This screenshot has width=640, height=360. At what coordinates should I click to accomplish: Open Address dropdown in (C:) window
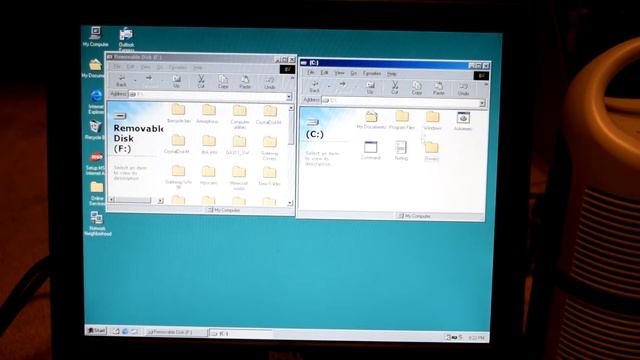tap(482, 103)
